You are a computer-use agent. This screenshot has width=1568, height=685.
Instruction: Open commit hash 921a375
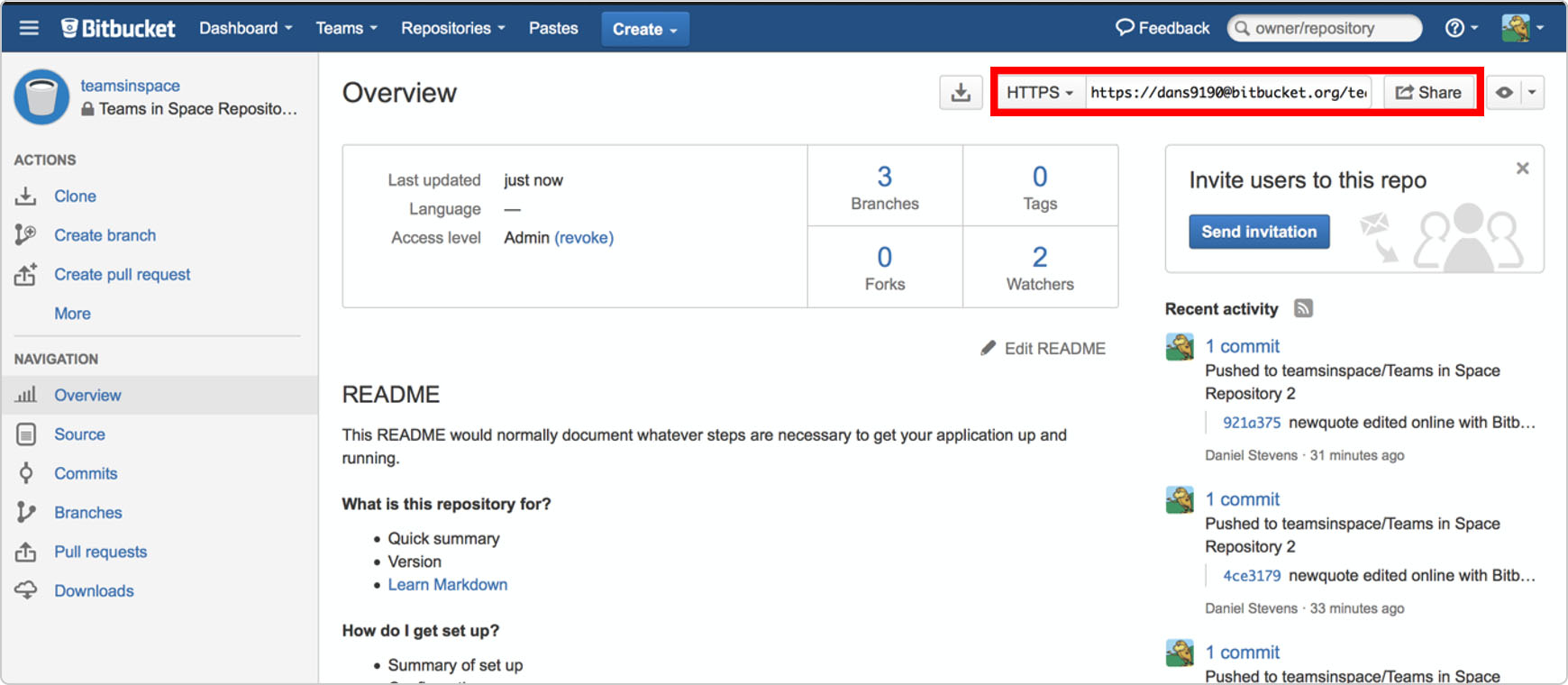click(x=1252, y=422)
